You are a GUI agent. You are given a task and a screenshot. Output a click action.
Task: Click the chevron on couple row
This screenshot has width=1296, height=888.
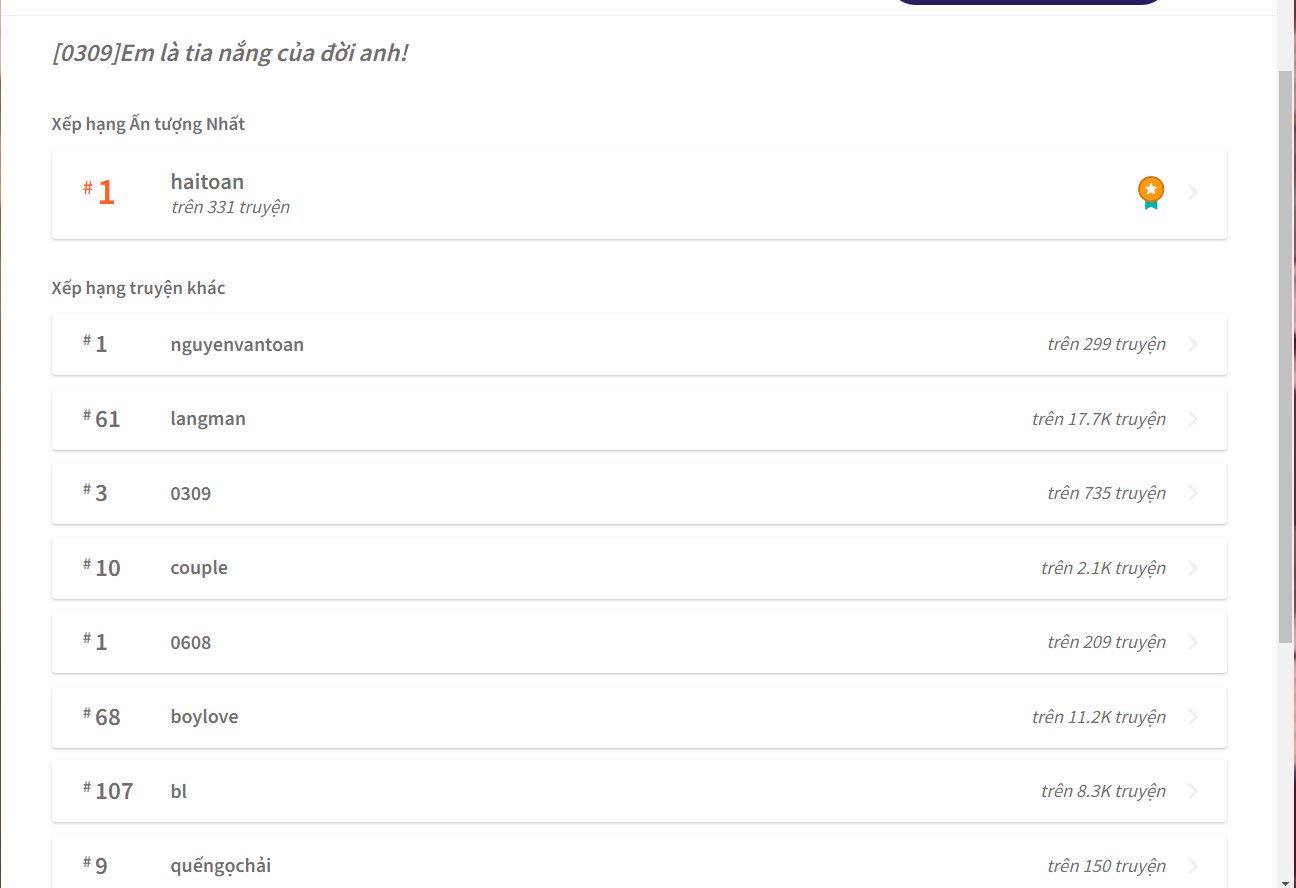coord(1192,568)
